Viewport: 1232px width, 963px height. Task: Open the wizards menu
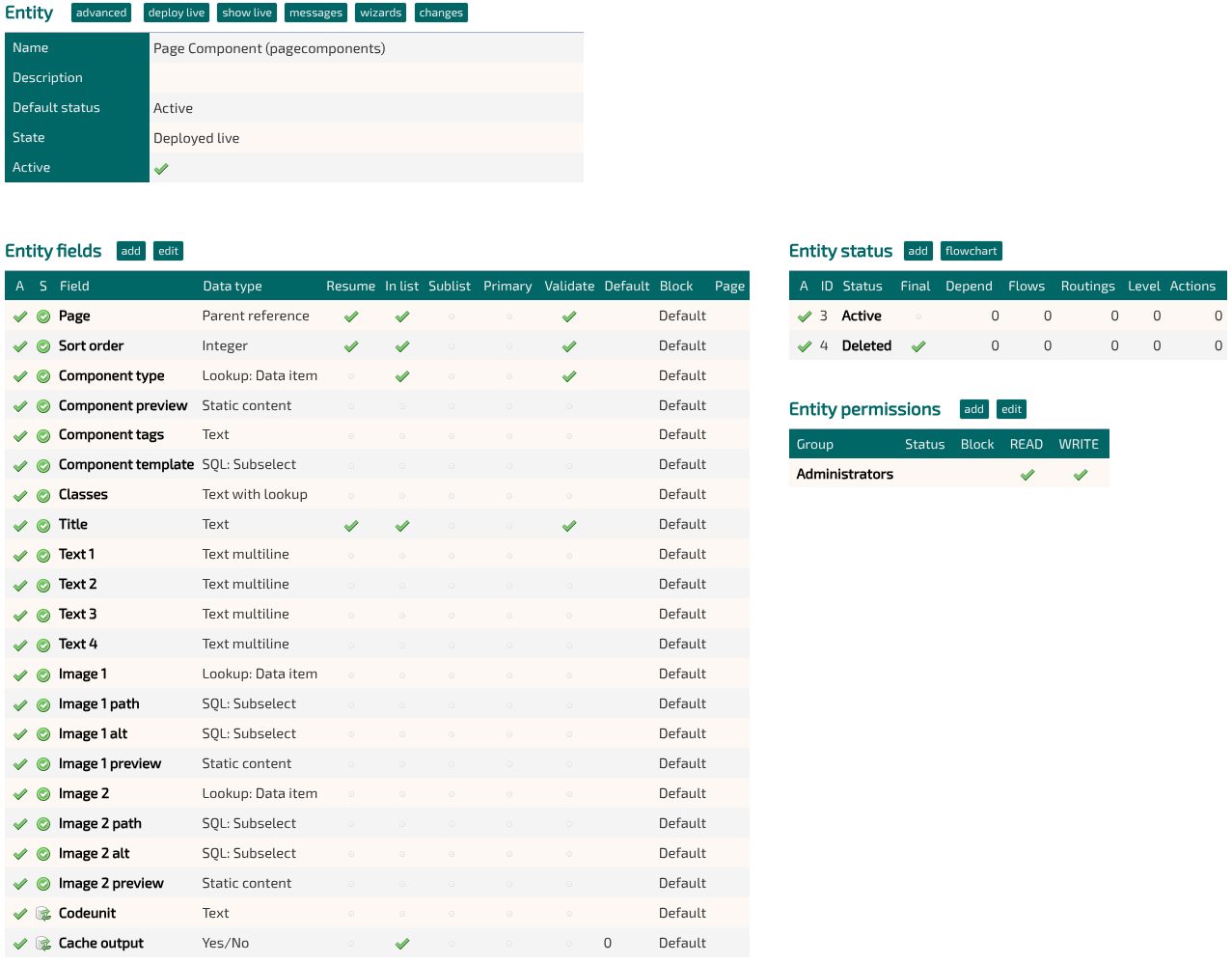381,13
